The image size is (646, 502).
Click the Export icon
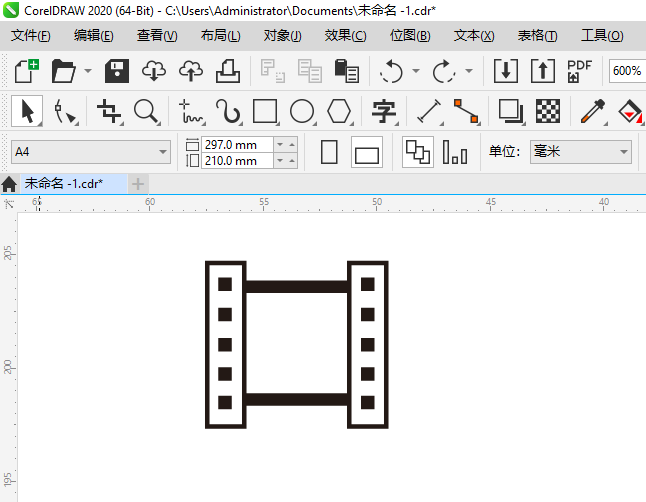coord(543,71)
